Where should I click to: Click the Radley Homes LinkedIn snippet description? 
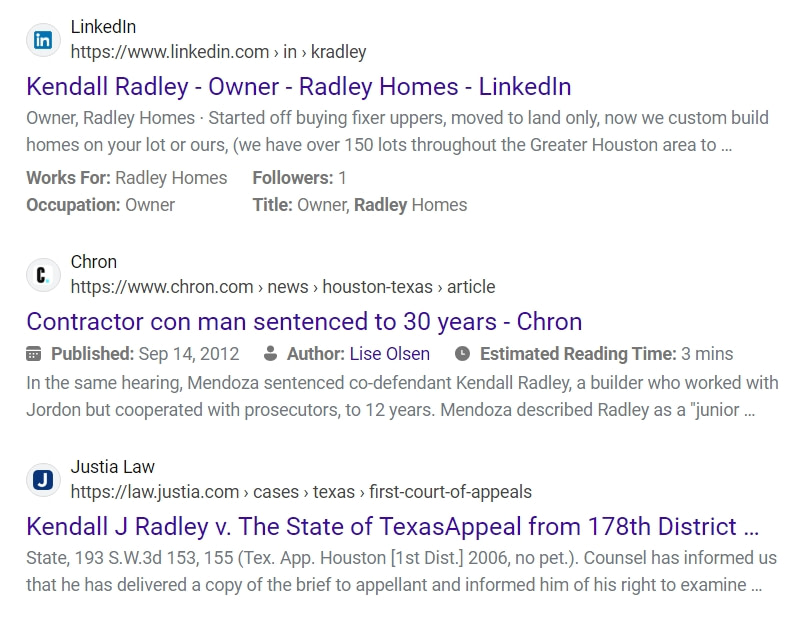(397, 132)
